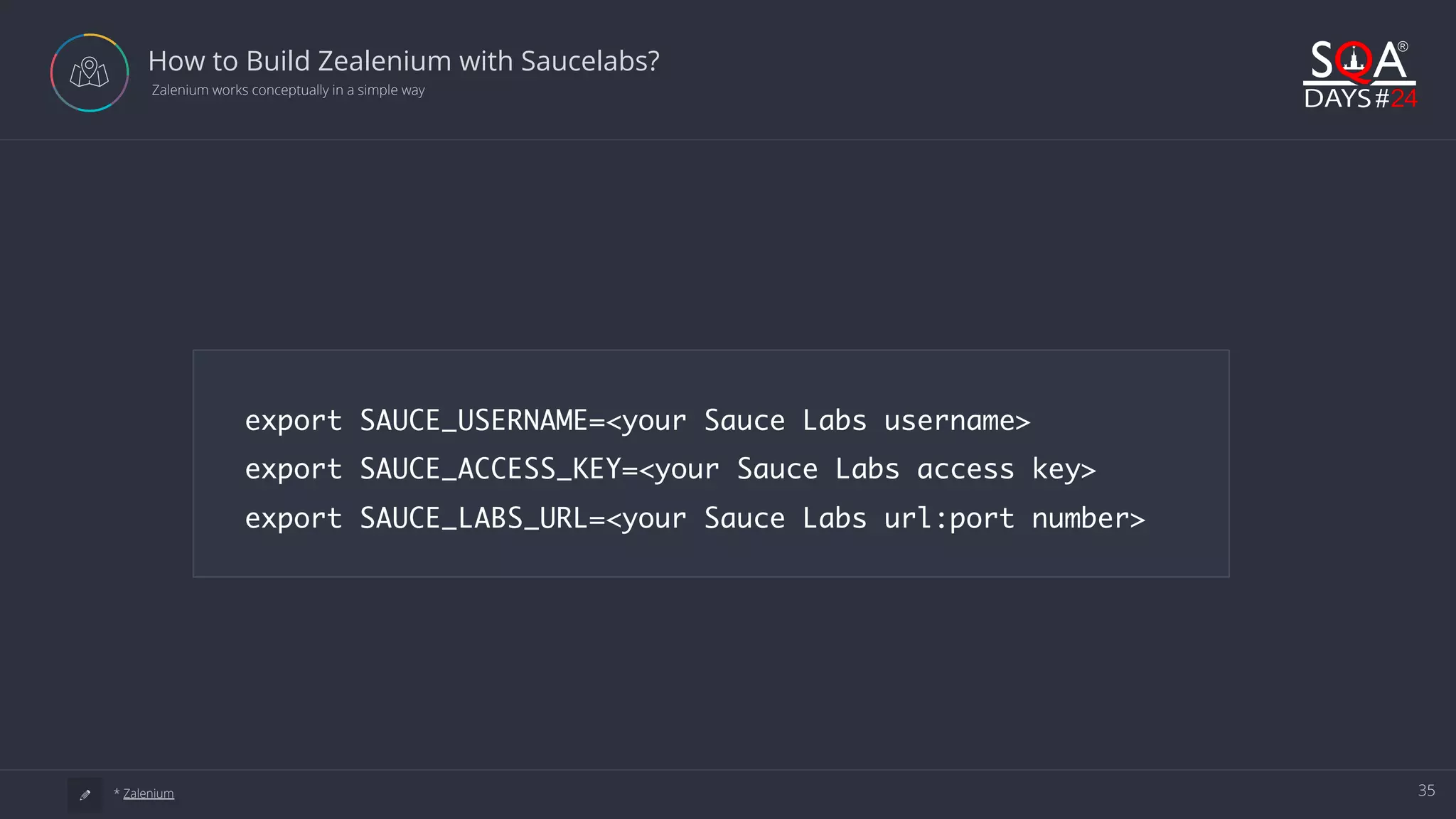The width and height of the screenshot is (1456, 819).
Task: Click the word Saucelabs? in the title
Action: click(x=590, y=61)
